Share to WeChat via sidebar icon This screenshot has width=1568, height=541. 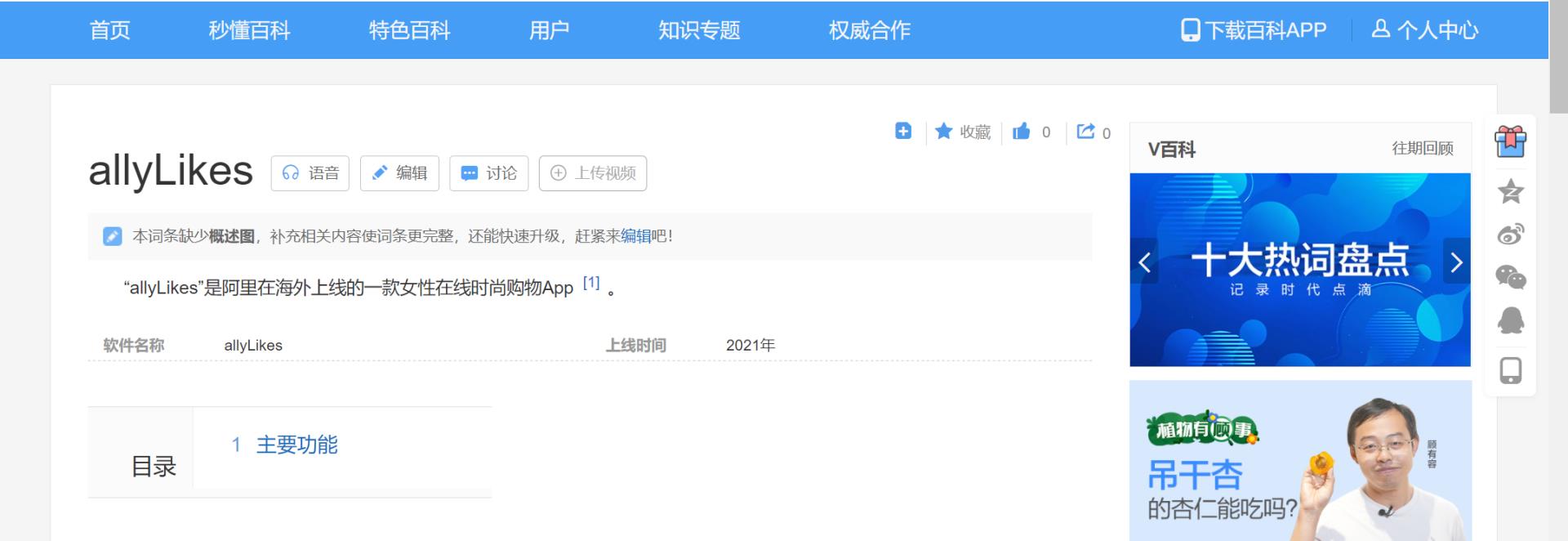(x=1511, y=278)
